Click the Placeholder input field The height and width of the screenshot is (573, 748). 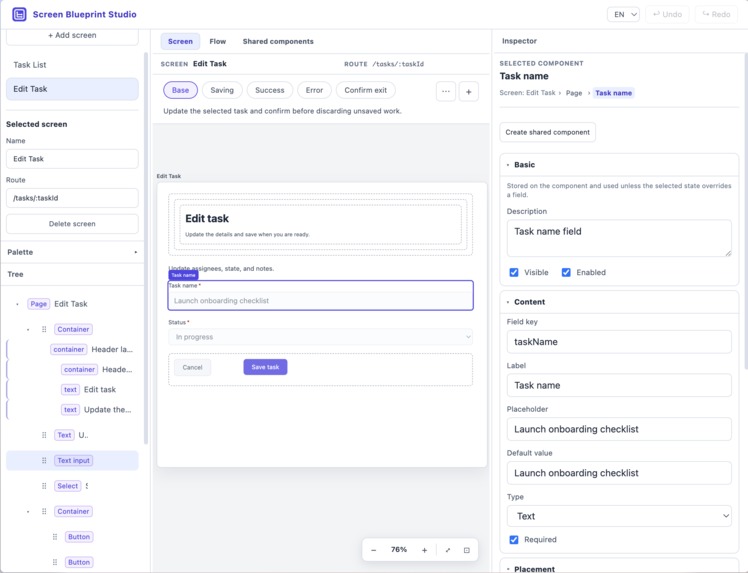(x=619, y=429)
